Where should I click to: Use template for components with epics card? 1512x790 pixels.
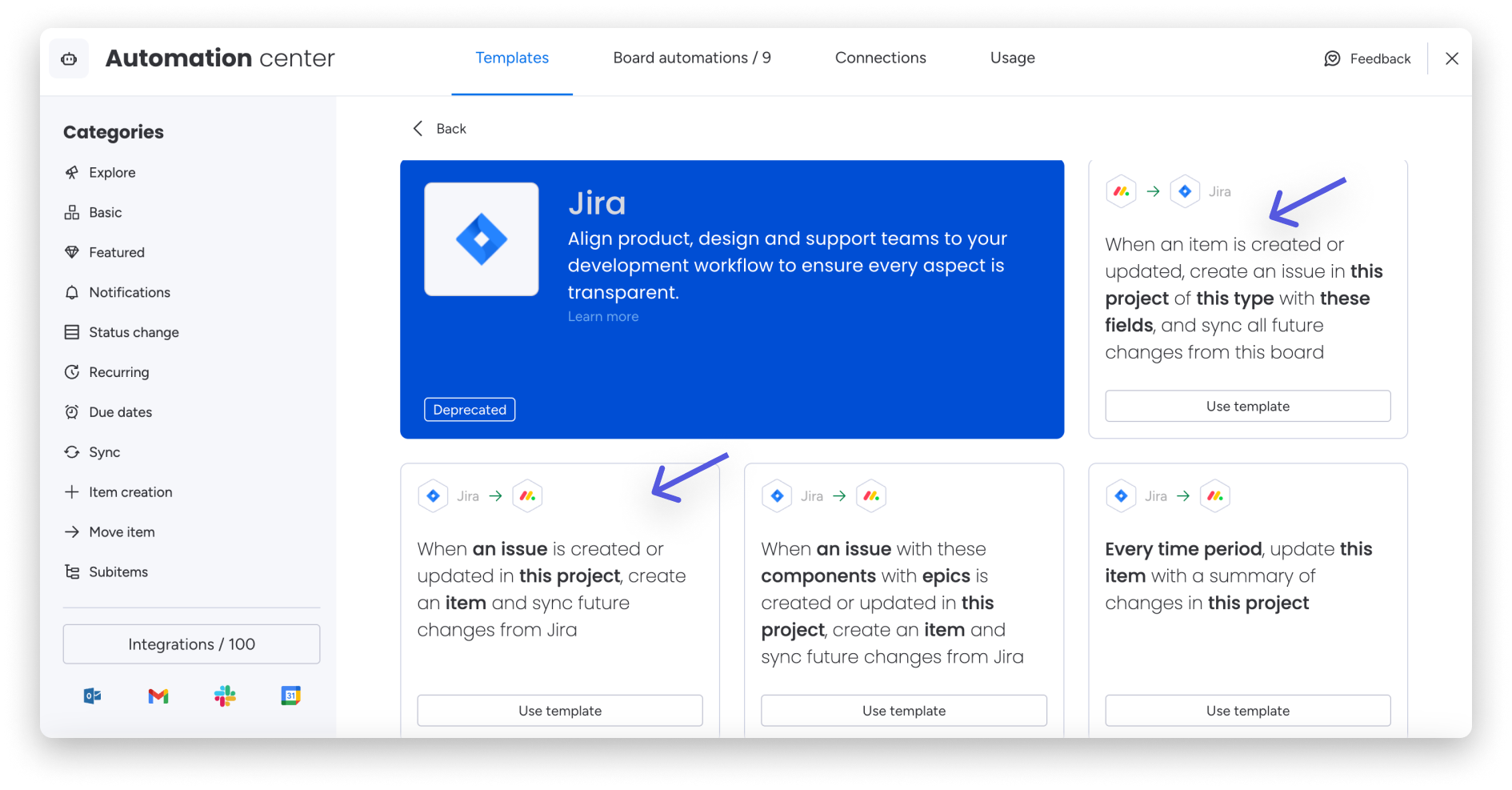[x=904, y=711]
